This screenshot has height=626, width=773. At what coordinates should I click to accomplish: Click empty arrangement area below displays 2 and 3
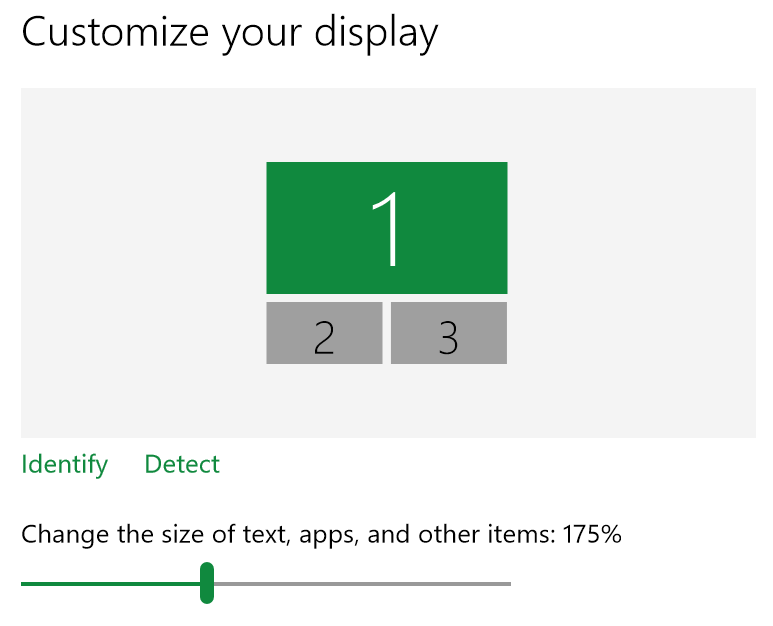point(386,402)
